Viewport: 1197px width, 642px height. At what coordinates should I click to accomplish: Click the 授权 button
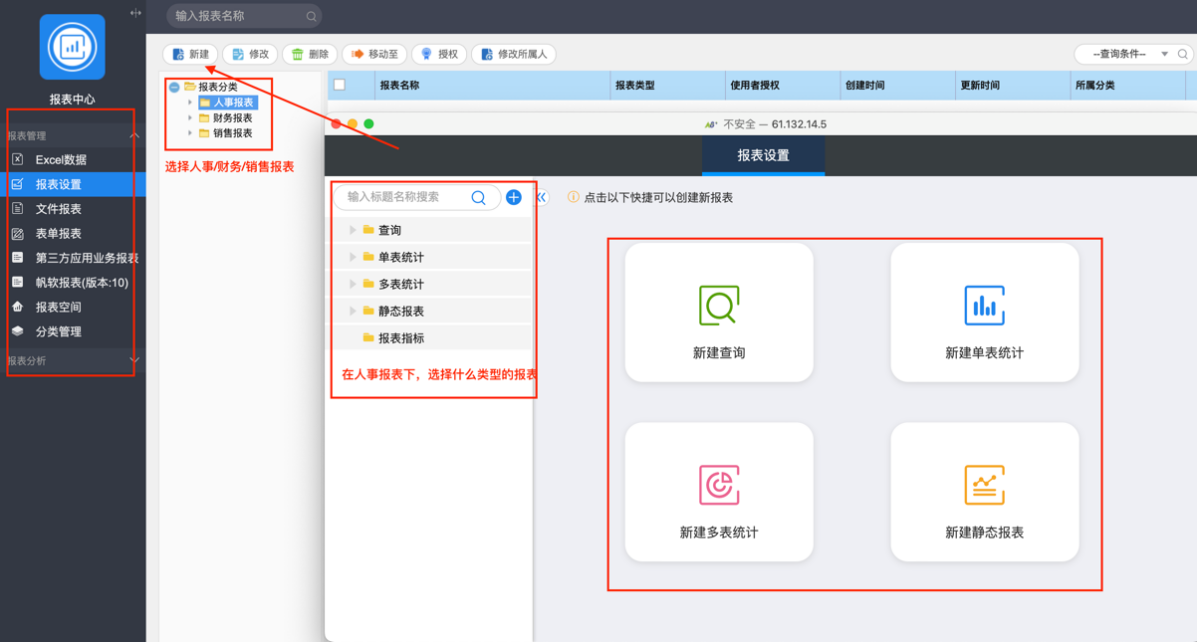tap(439, 54)
